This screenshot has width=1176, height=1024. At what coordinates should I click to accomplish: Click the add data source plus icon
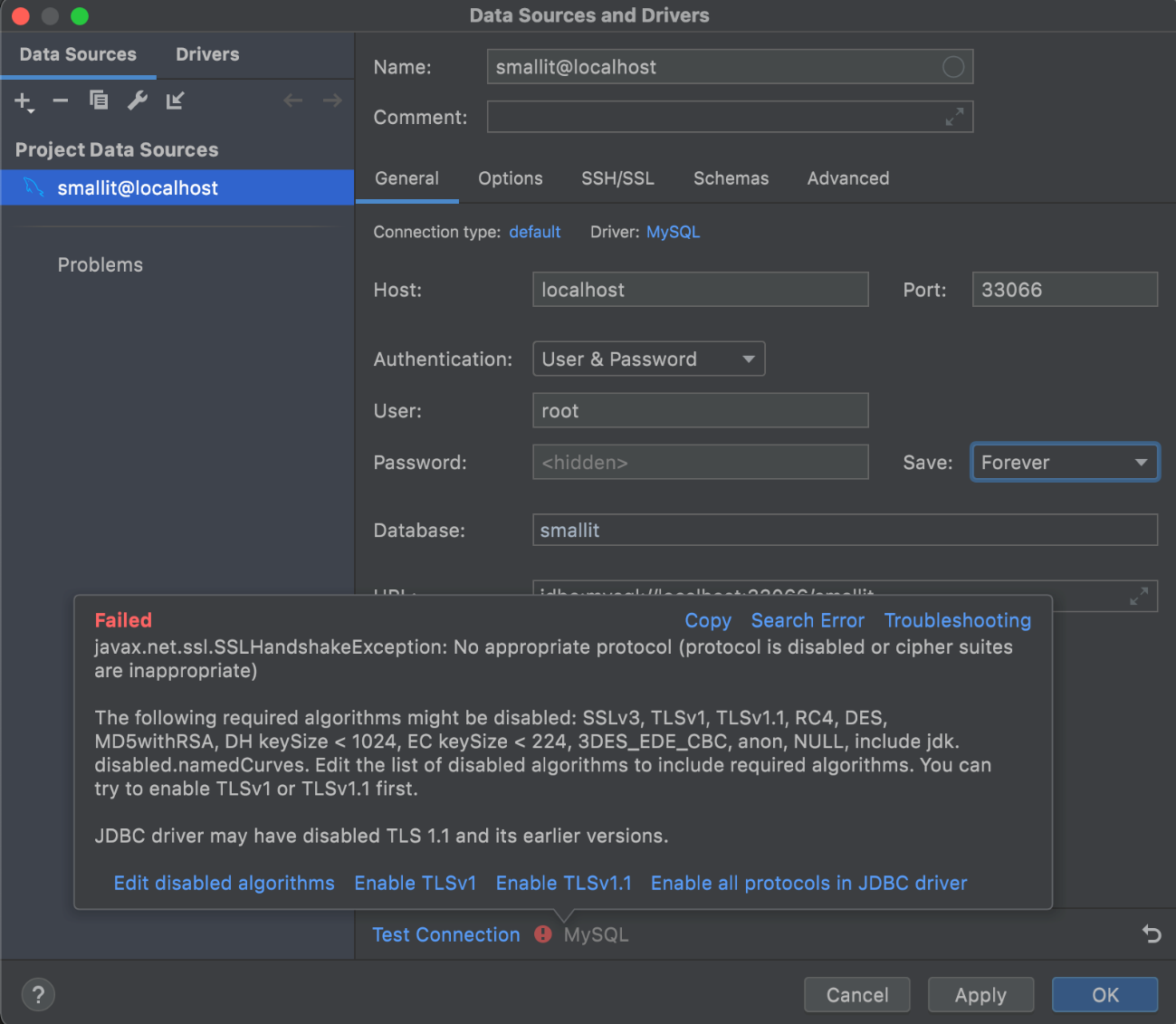(x=24, y=101)
